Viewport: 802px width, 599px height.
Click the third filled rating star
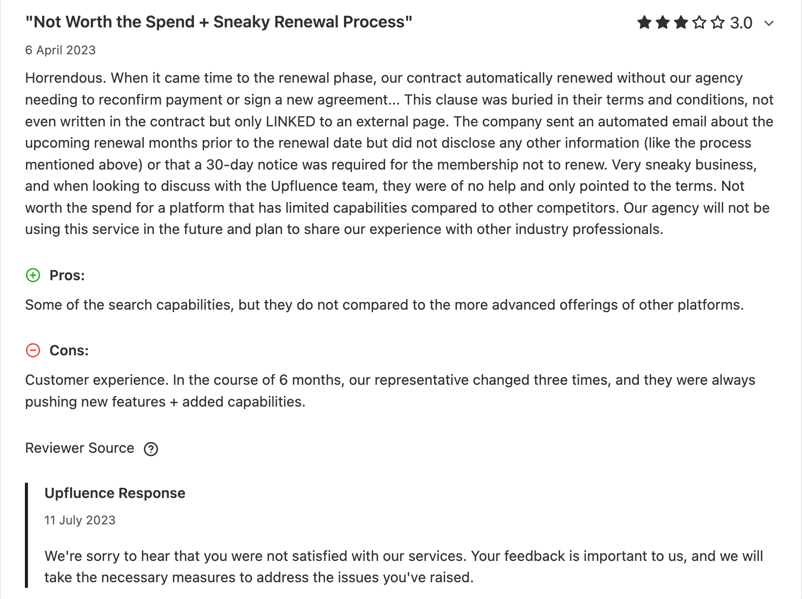[x=681, y=23]
